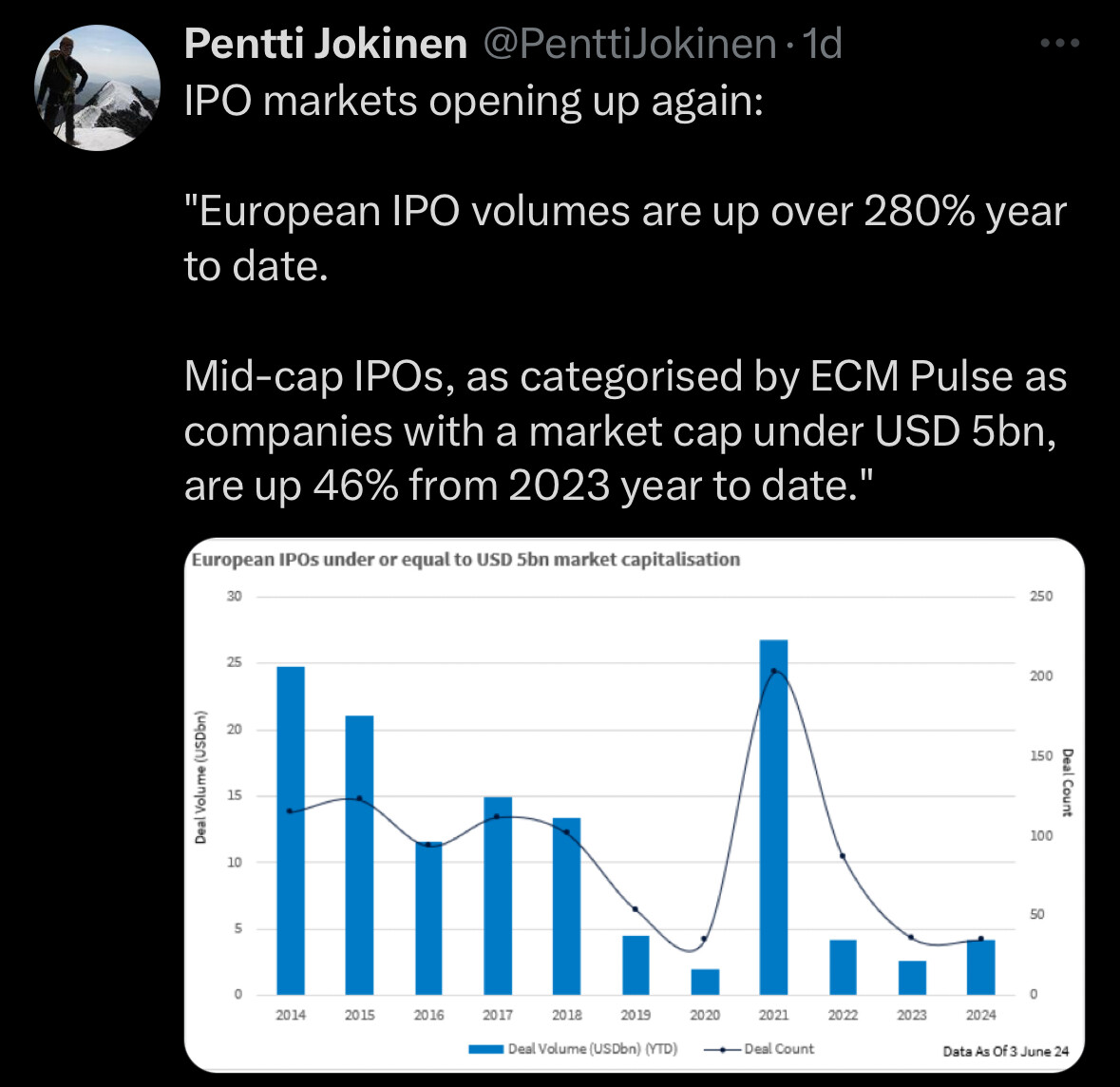This screenshot has height=1087, width=1120.
Task: Click the 2022 deal count data point
Action: pos(843,856)
